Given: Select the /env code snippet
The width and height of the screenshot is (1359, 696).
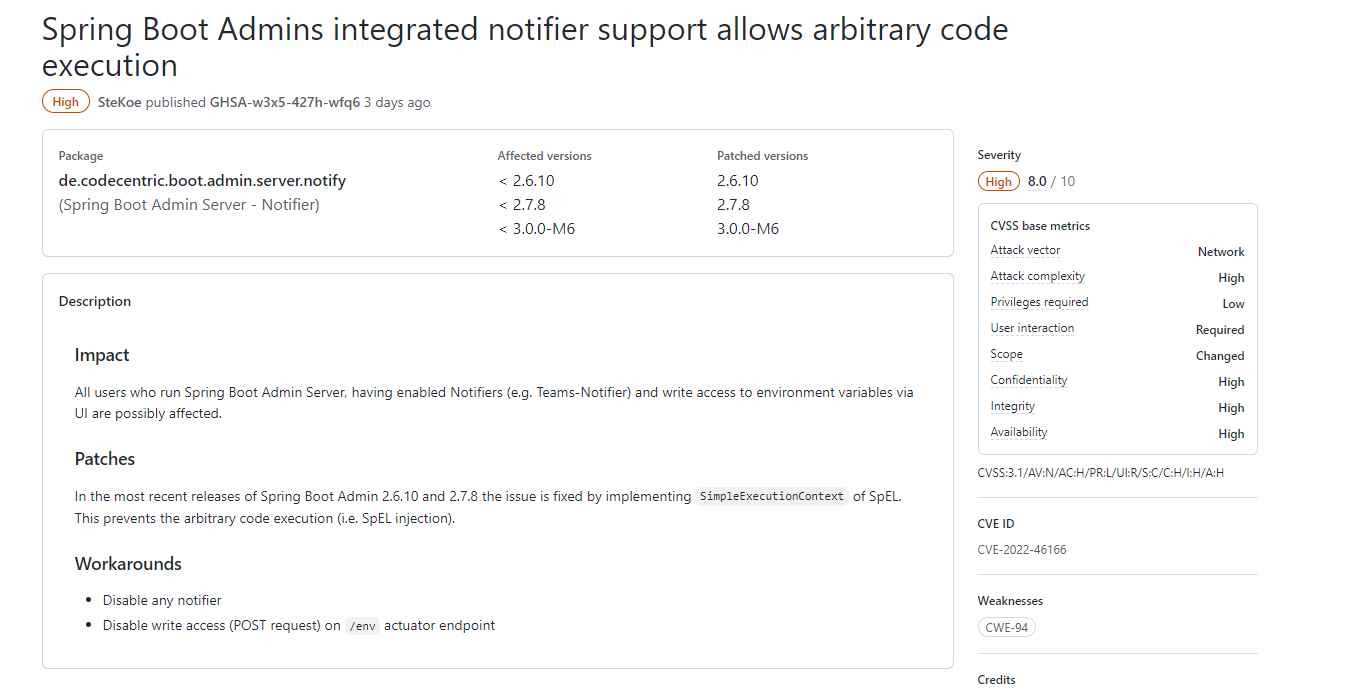Looking at the screenshot, I should coord(362,626).
